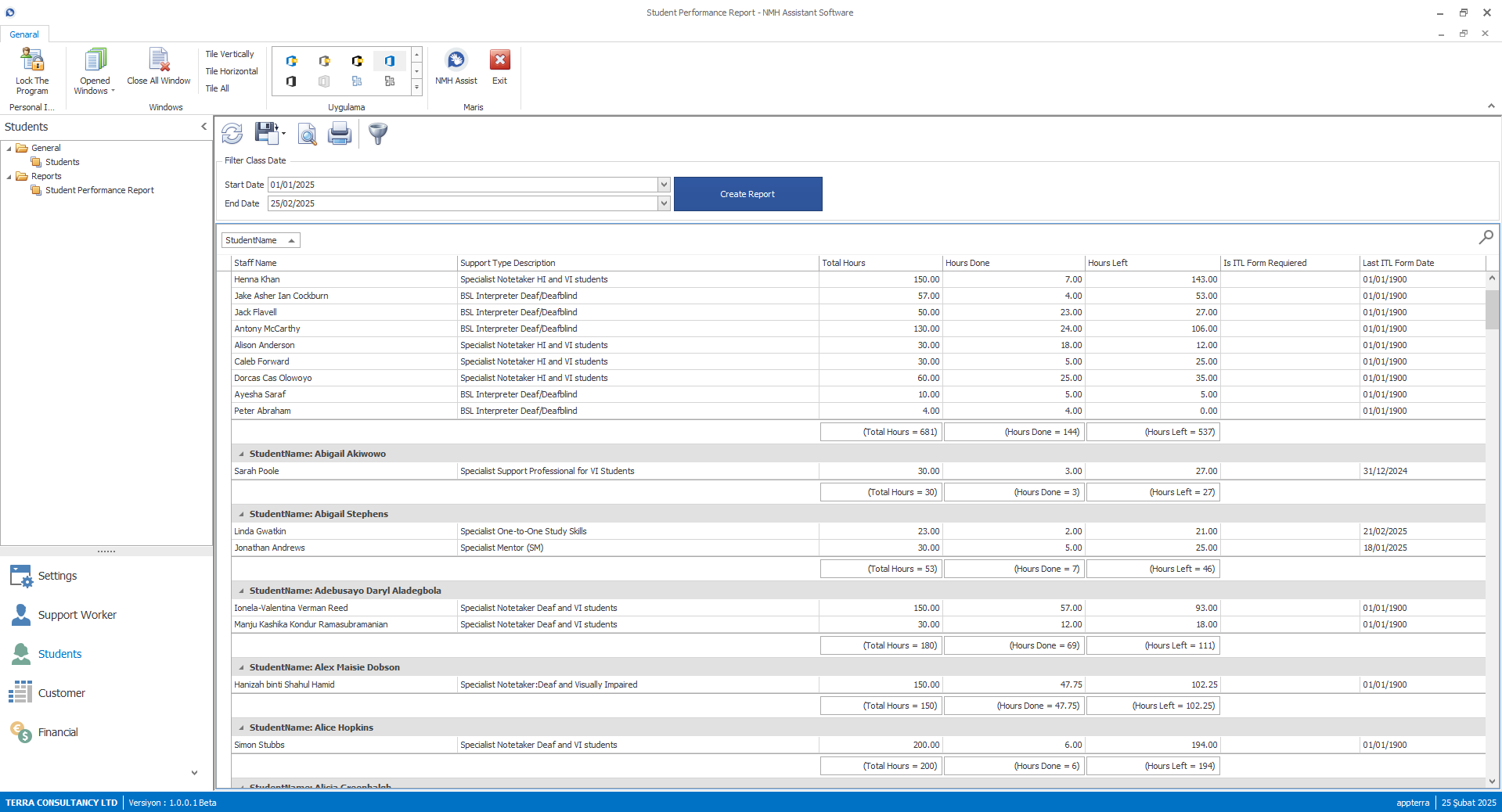
Task: Select the black Office skin with yellow badge
Action: click(357, 61)
